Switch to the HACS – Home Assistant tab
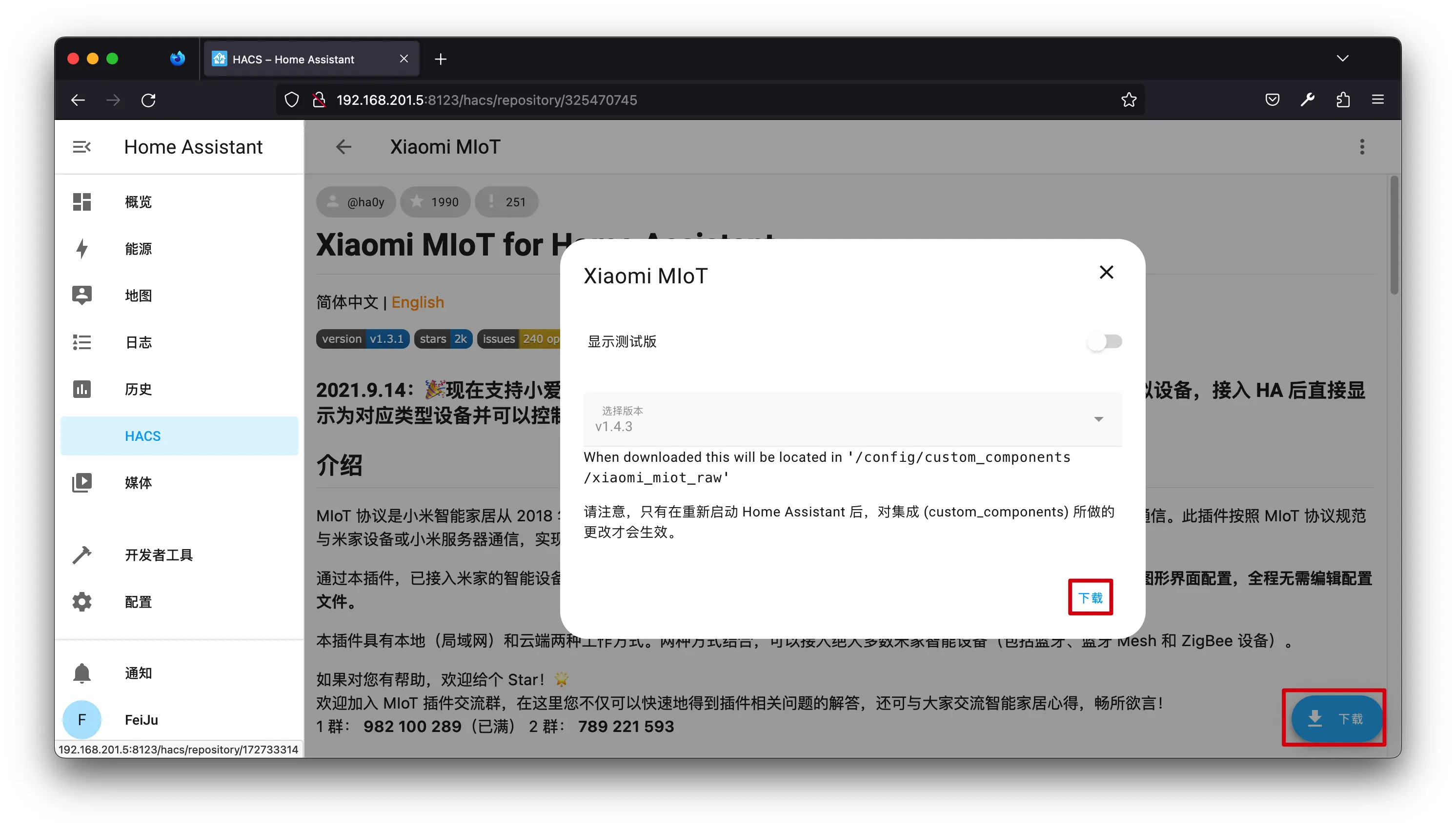 [311, 59]
